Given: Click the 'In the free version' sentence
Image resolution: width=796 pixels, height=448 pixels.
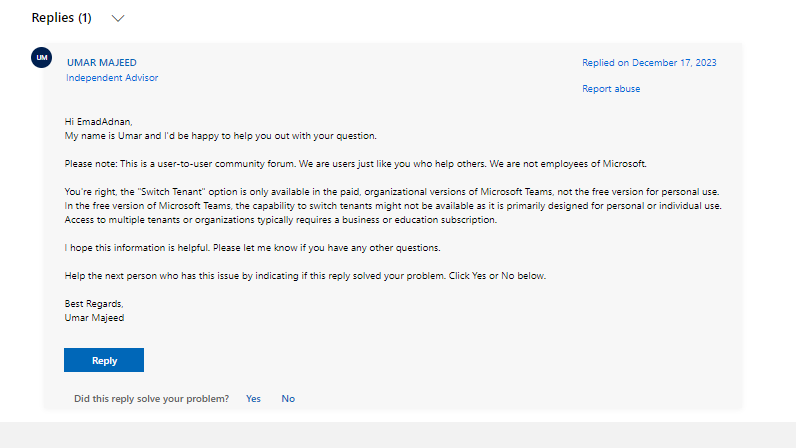Looking at the screenshot, I should click(x=392, y=205).
